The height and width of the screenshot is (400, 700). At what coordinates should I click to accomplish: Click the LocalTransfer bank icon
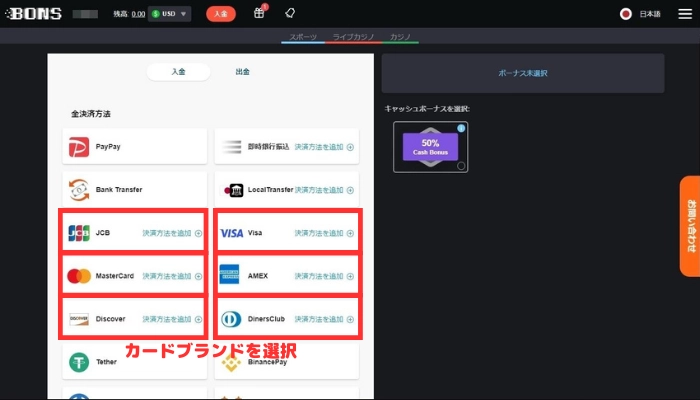coord(233,190)
